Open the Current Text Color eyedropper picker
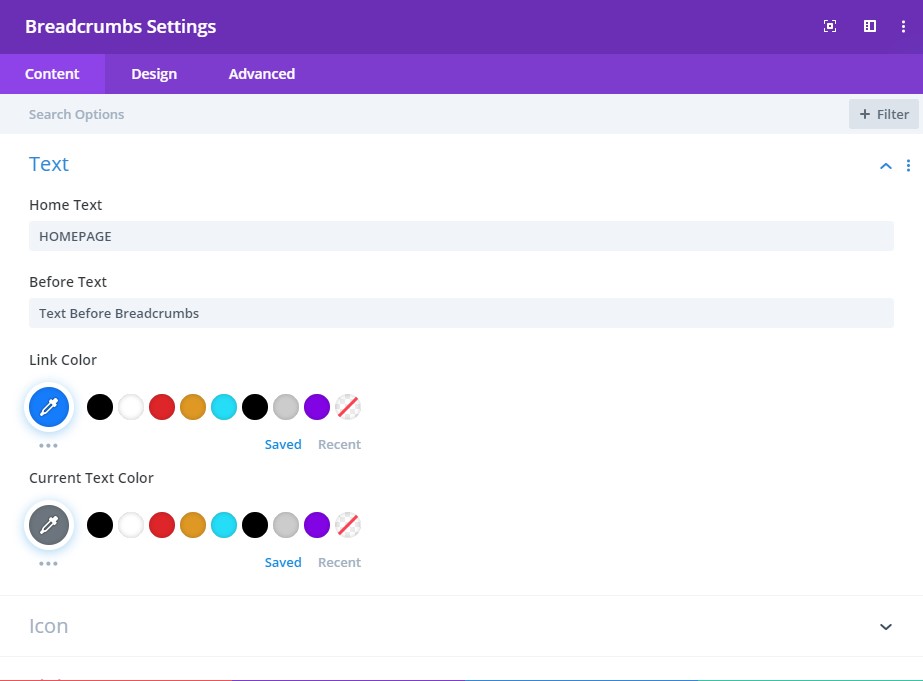This screenshot has height=681, width=923. click(49, 525)
